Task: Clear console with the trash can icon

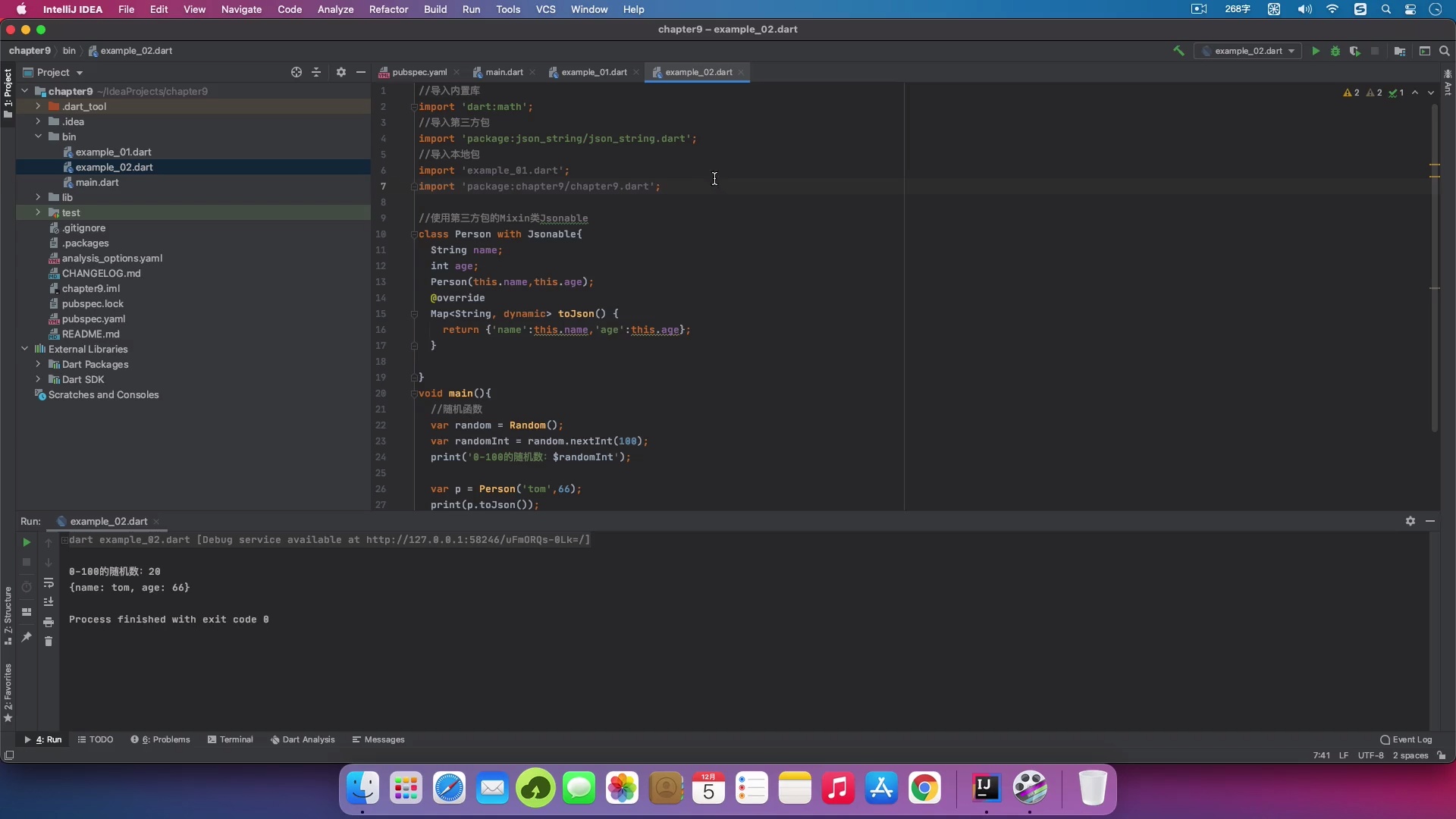Action: pyautogui.click(x=49, y=642)
